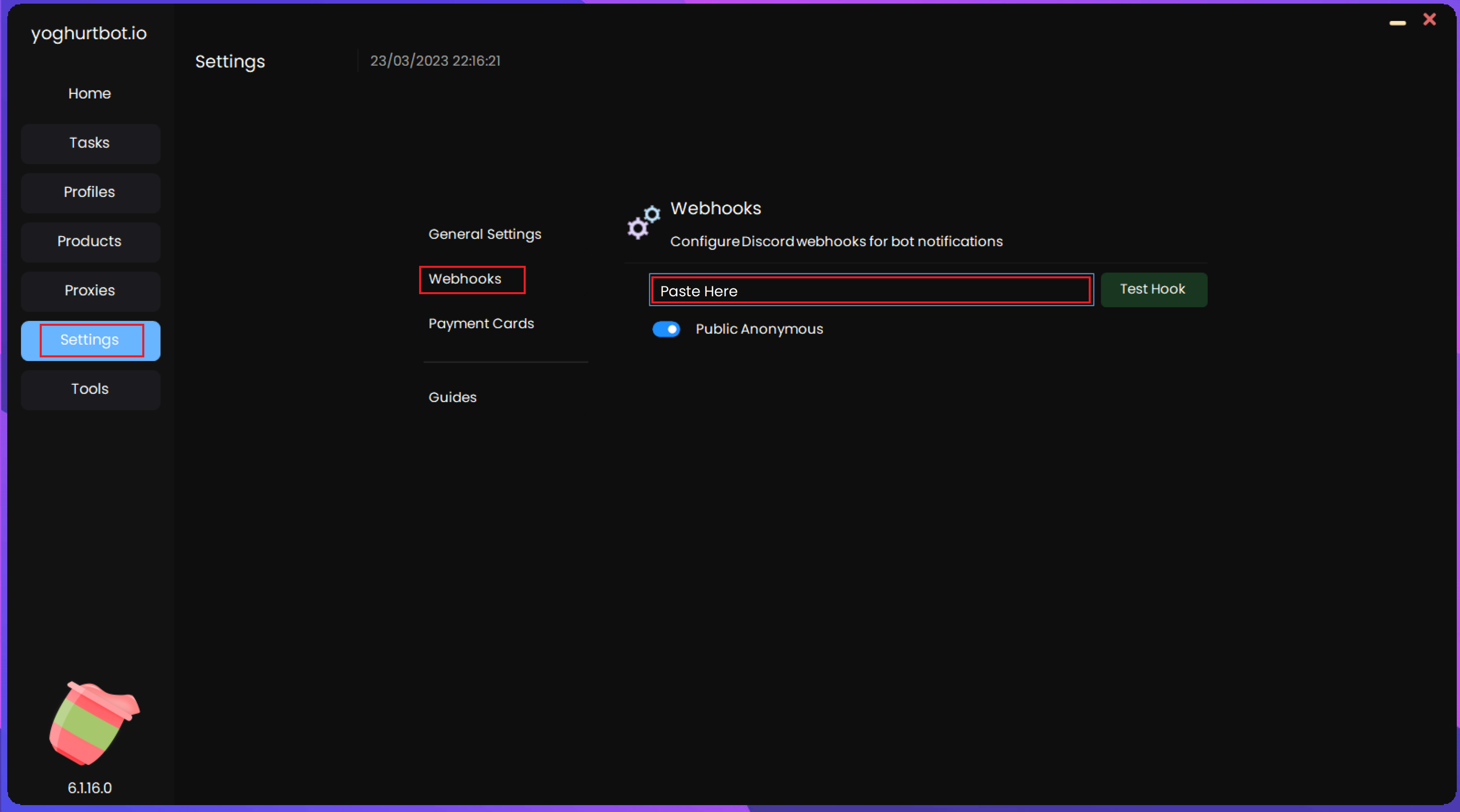The image size is (1460, 812).
Task: Open the Guides link
Action: click(452, 397)
